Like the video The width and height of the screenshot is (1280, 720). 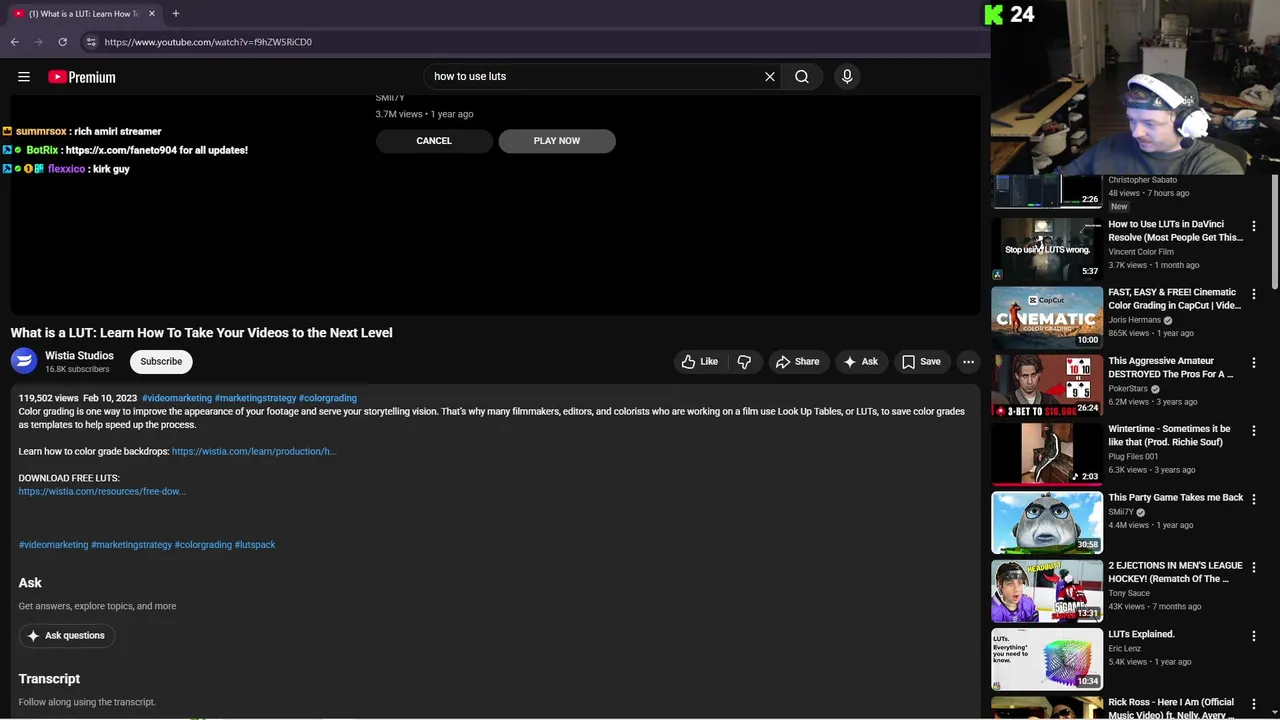pyautogui.click(x=700, y=362)
